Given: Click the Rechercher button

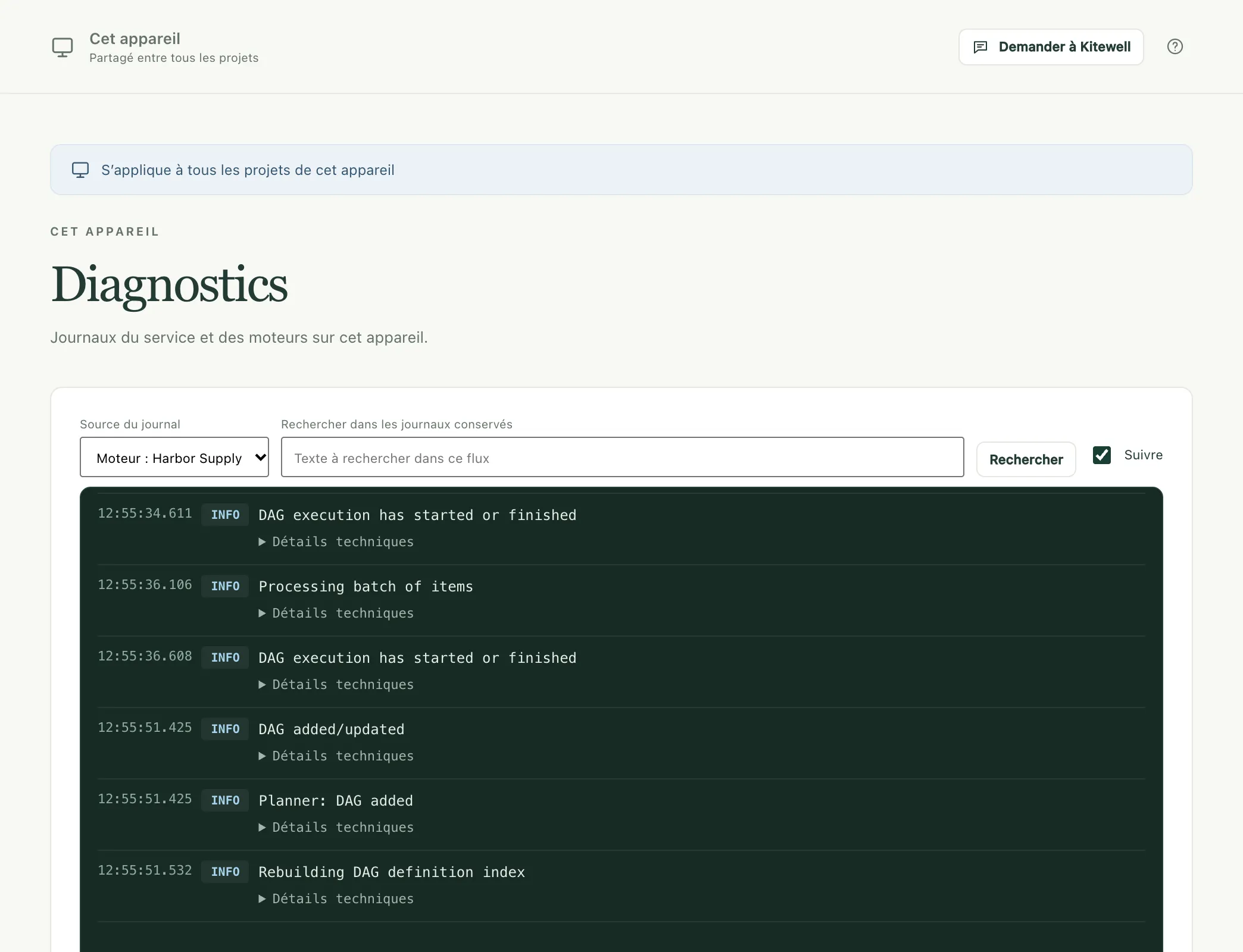Looking at the screenshot, I should click(1026, 459).
